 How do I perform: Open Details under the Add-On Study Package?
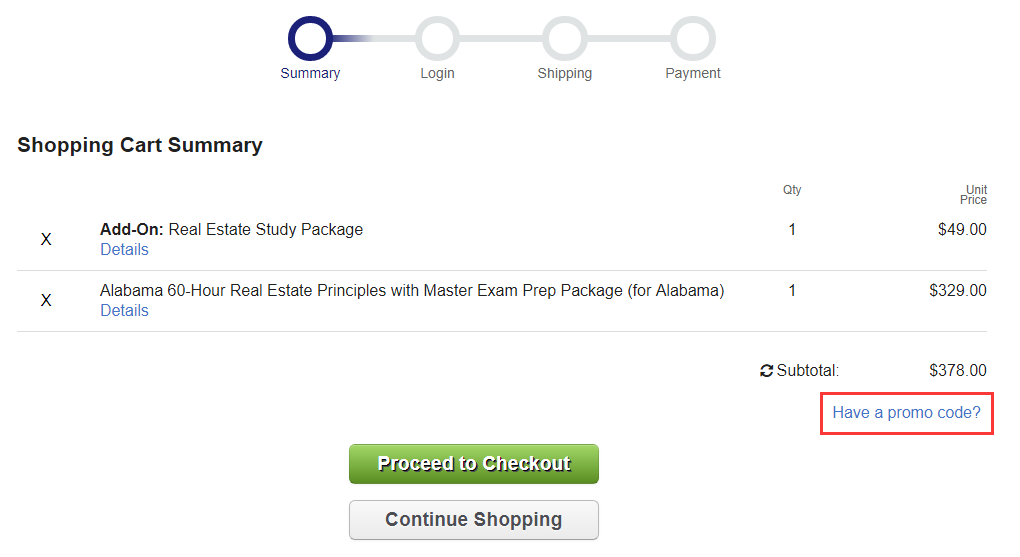tap(124, 250)
